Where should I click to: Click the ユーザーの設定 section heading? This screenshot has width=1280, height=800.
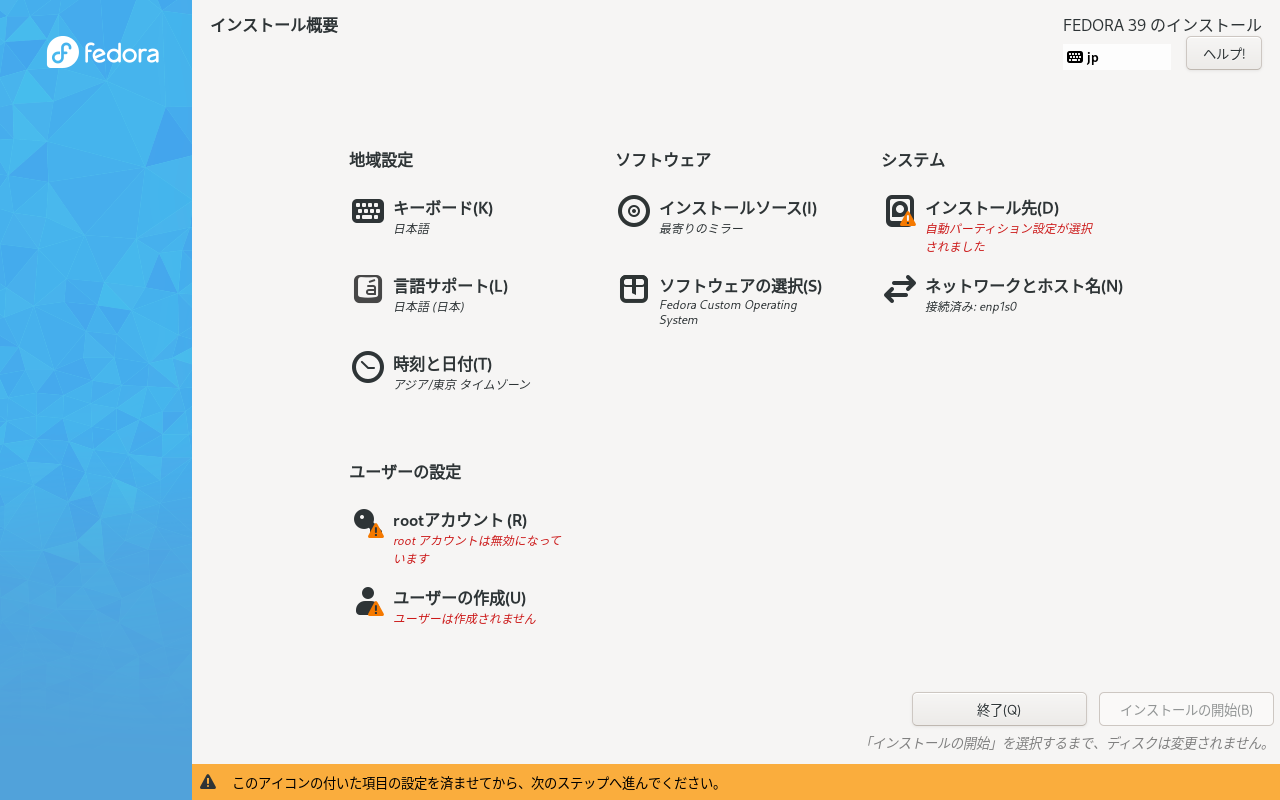(x=405, y=472)
